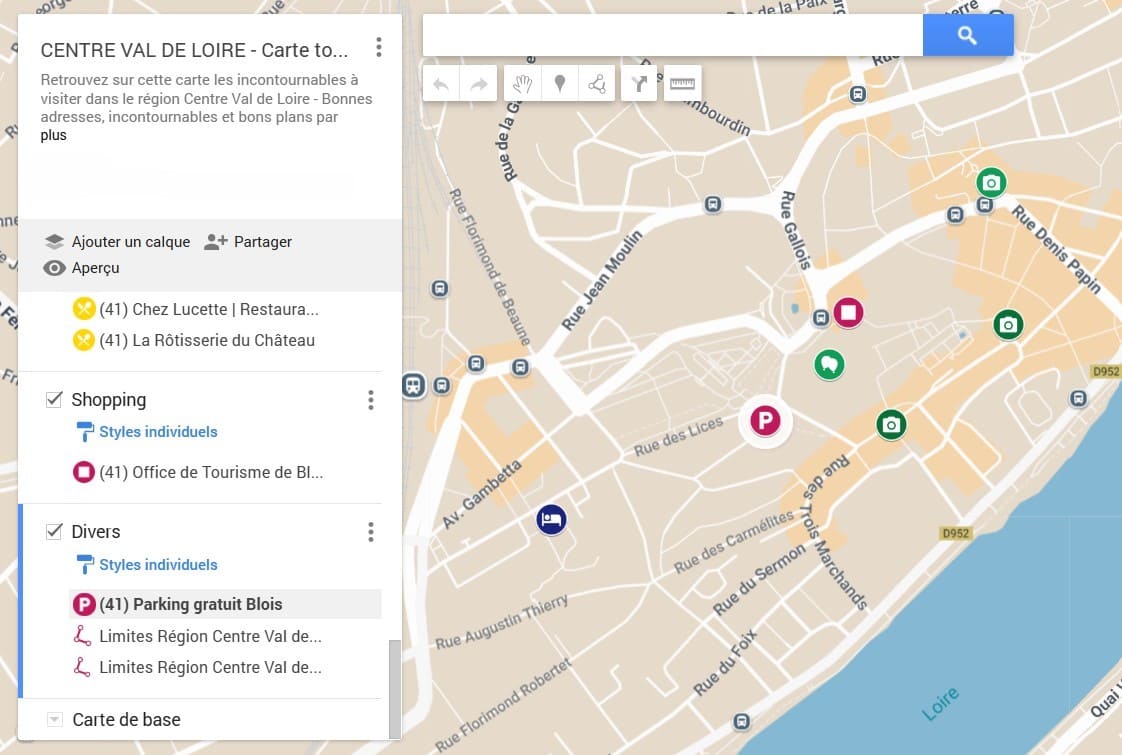
Task: Click bus stop icon near Rue Jean Moulin top
Action: click(713, 205)
